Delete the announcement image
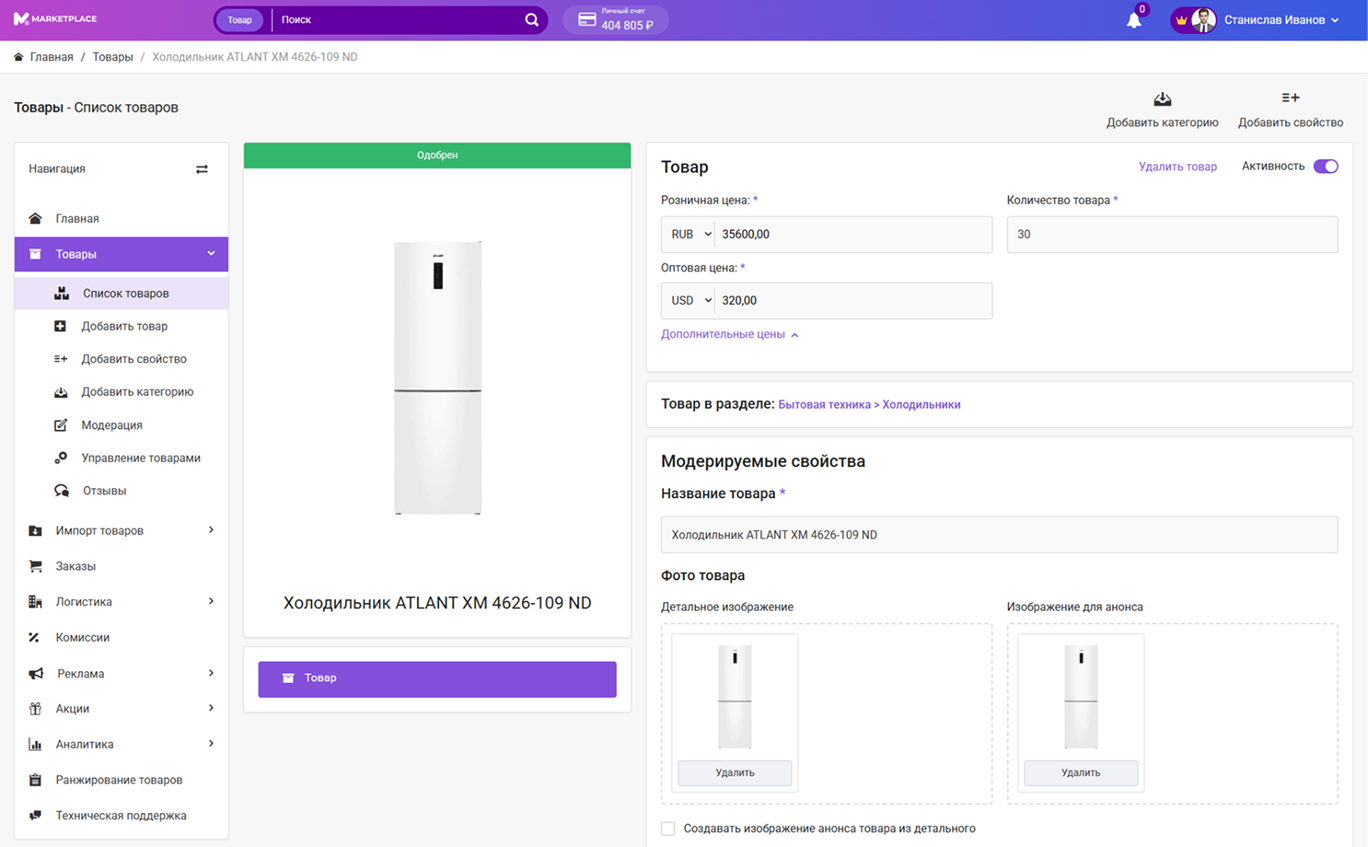The width and height of the screenshot is (1368, 847). (x=1081, y=773)
